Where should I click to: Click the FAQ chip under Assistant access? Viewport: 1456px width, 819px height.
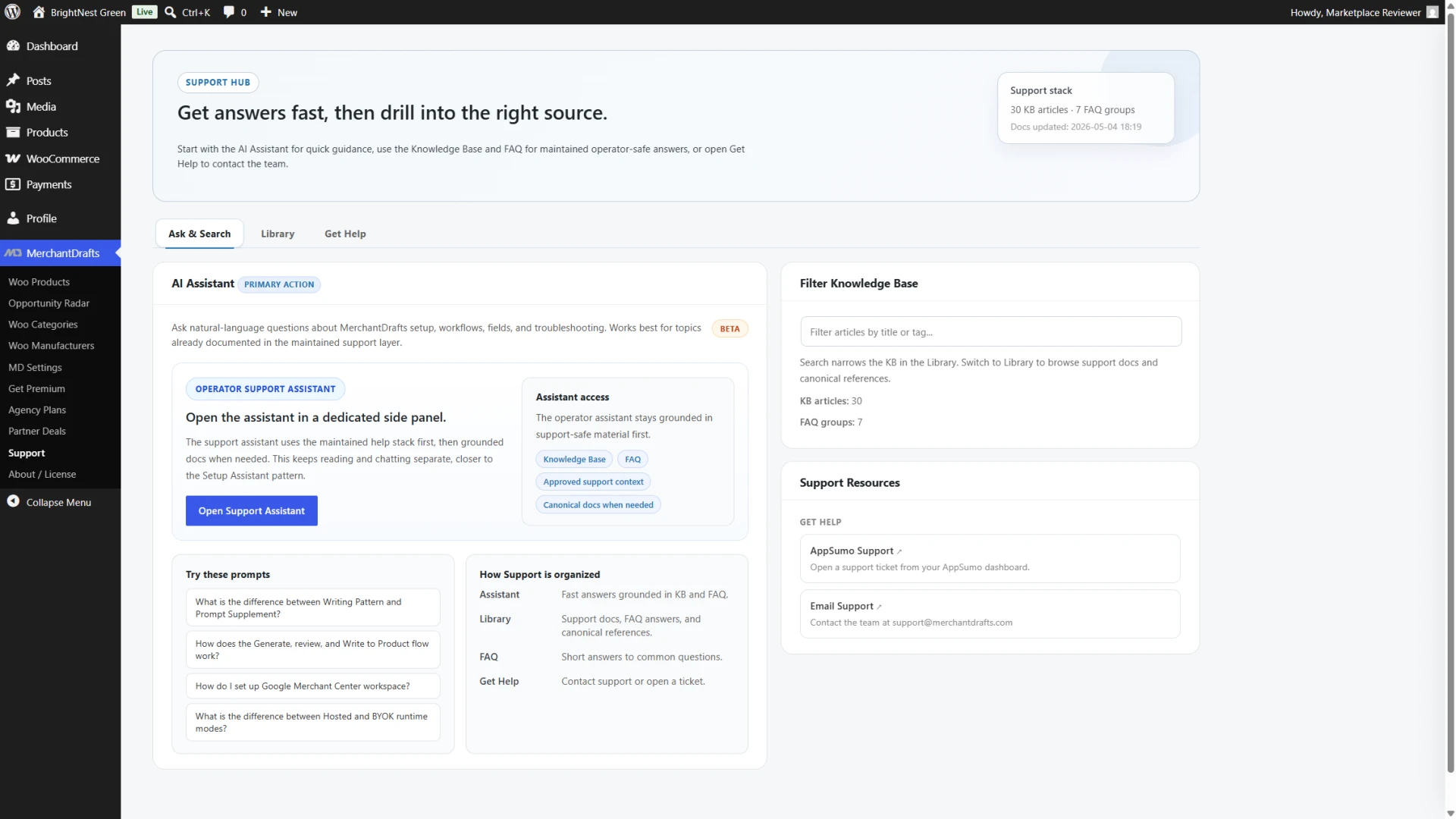632,459
